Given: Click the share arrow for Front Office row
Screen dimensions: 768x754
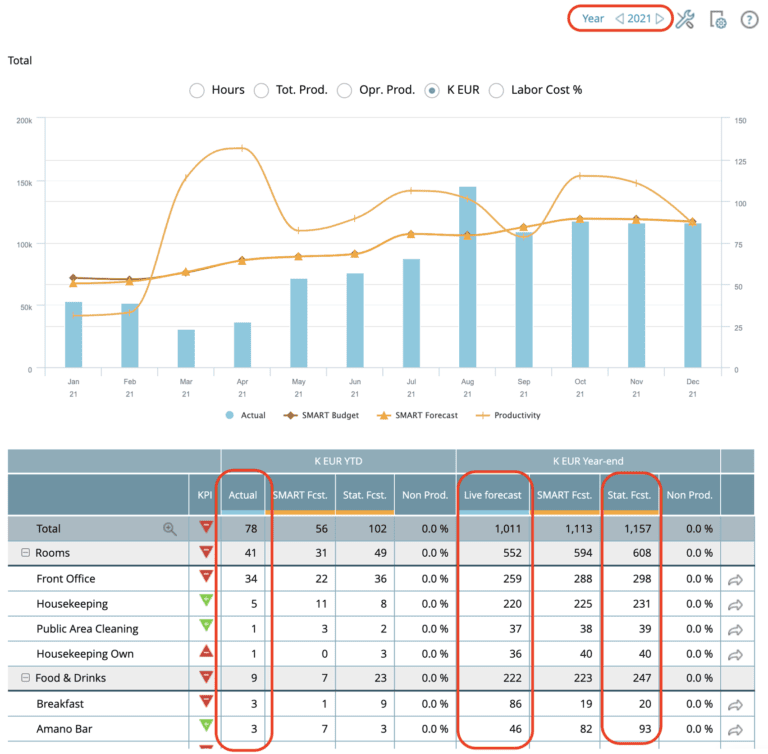Looking at the screenshot, I should click(736, 579).
